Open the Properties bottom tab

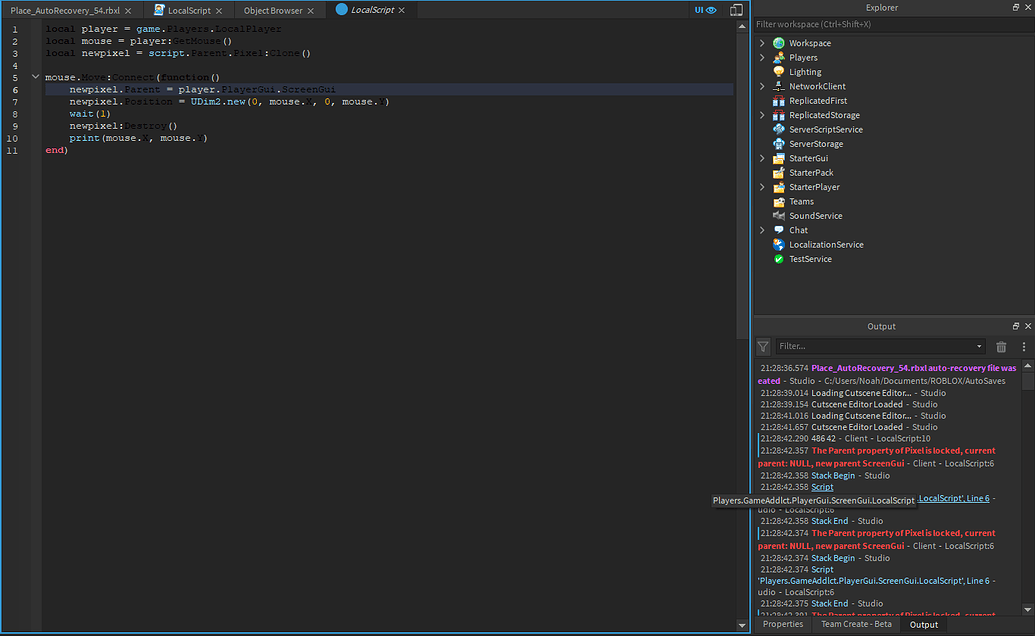(x=783, y=624)
